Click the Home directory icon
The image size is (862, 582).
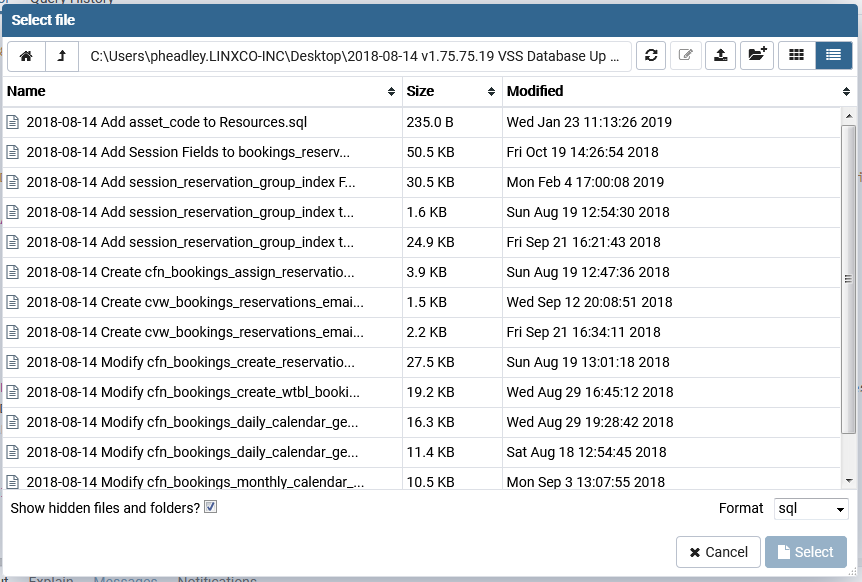pyautogui.click(x=26, y=56)
